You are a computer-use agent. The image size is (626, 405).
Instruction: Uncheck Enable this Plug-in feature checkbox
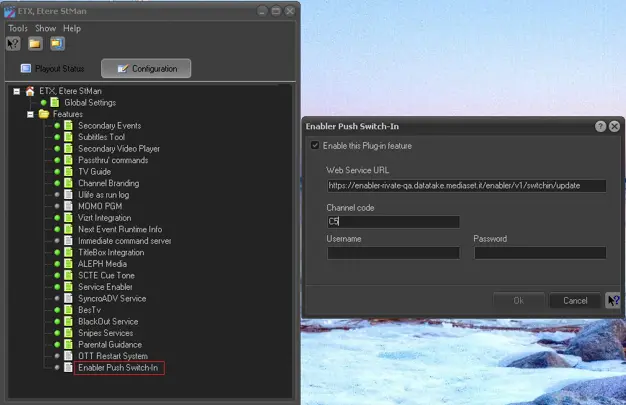point(316,146)
